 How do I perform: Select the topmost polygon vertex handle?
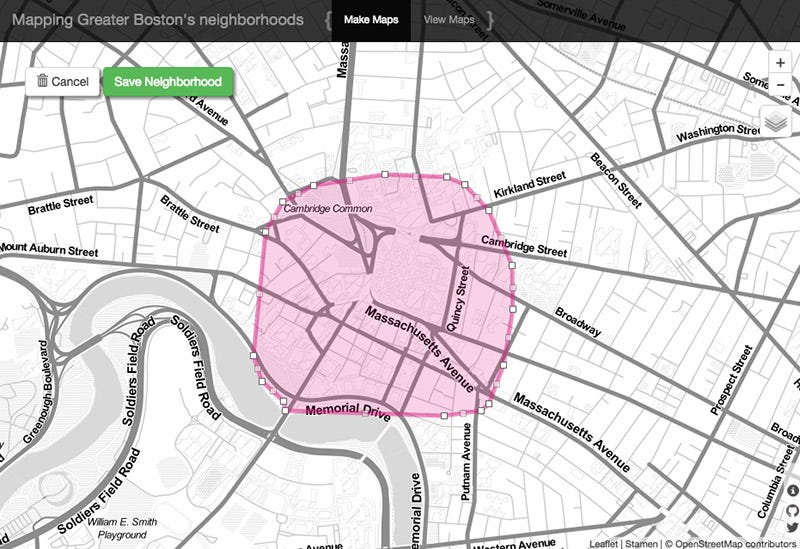[385, 174]
